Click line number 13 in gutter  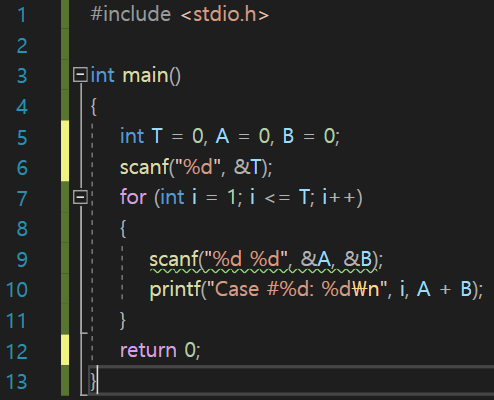17,382
